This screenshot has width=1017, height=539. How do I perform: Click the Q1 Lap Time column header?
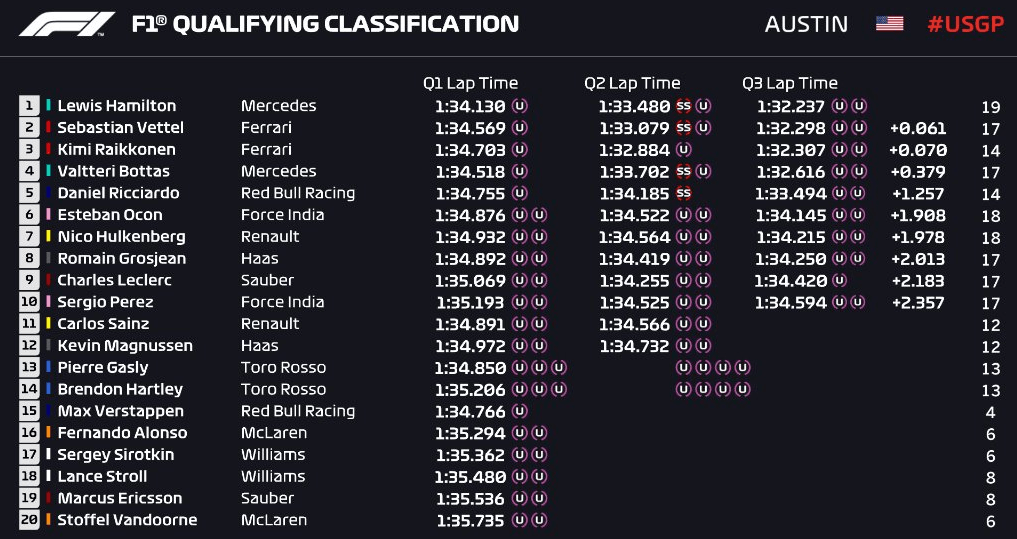470,83
